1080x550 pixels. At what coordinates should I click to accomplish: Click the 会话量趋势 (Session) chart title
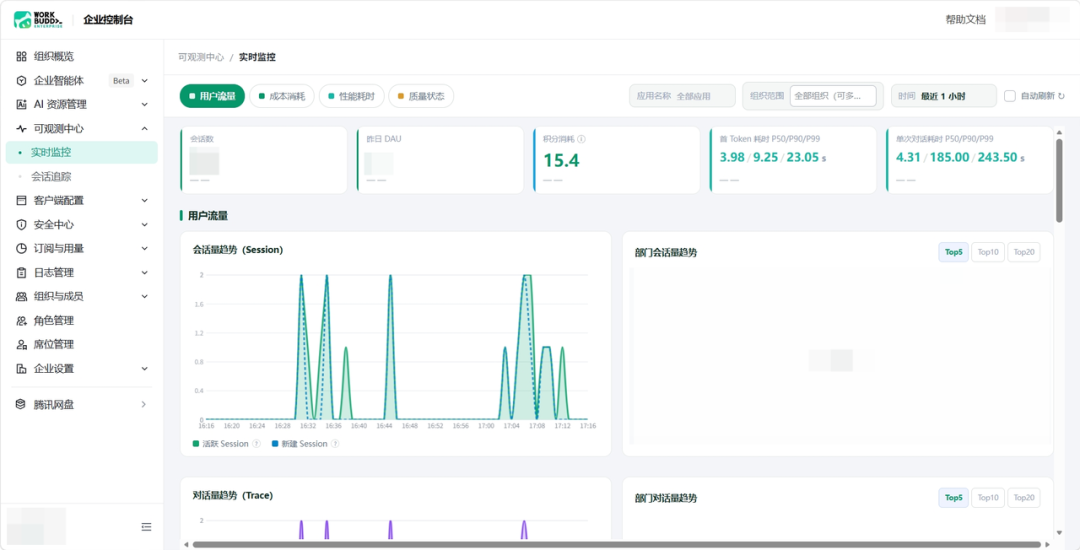[x=238, y=250]
